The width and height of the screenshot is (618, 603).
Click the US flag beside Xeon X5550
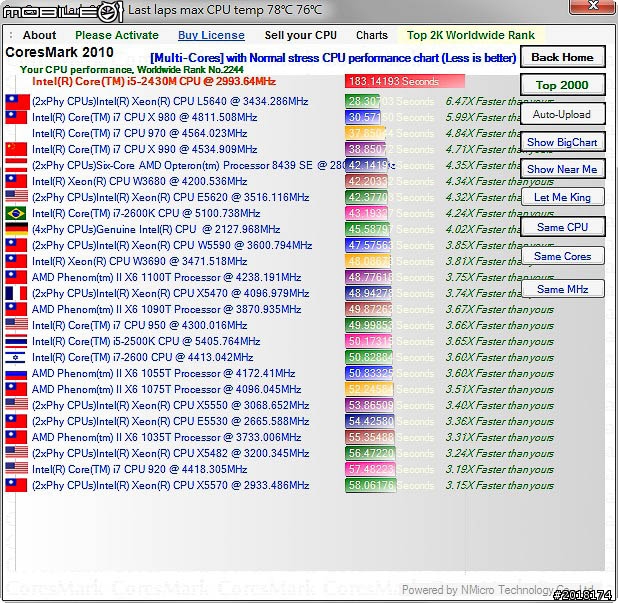[x=17, y=404]
